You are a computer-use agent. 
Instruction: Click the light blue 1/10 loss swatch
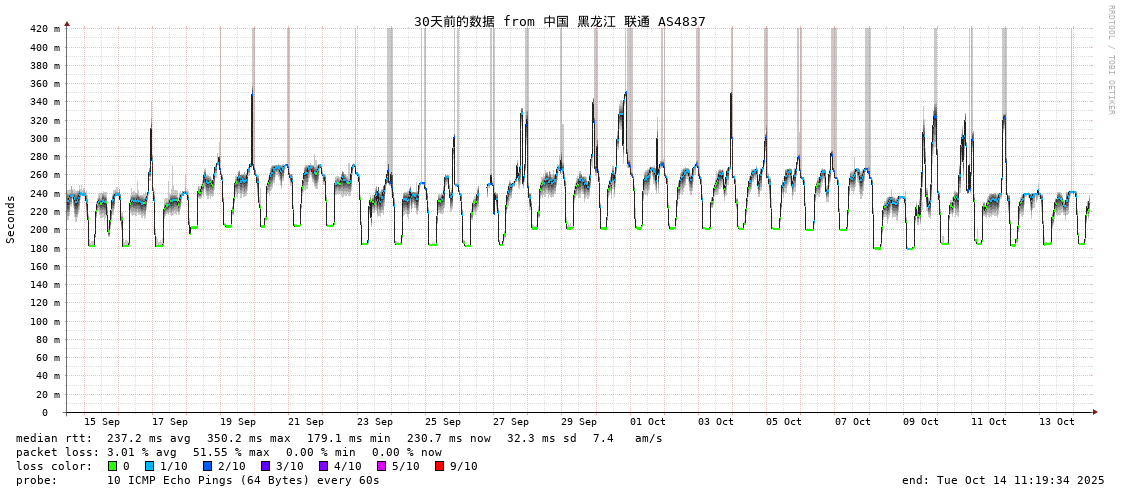[150, 466]
